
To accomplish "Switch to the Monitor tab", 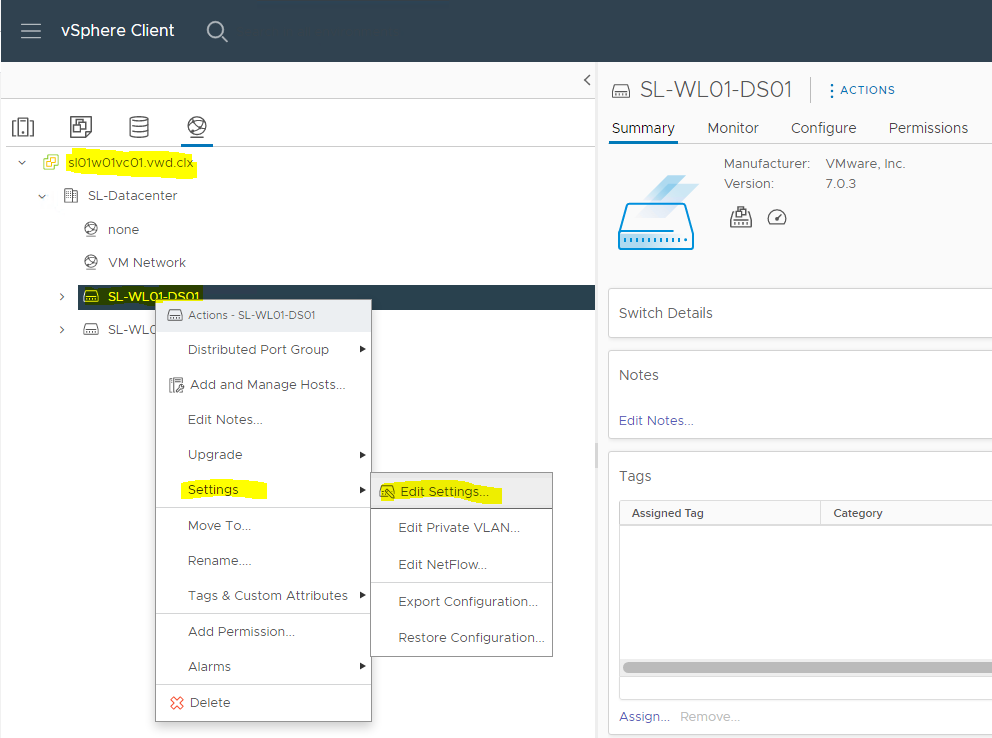I will 733,128.
